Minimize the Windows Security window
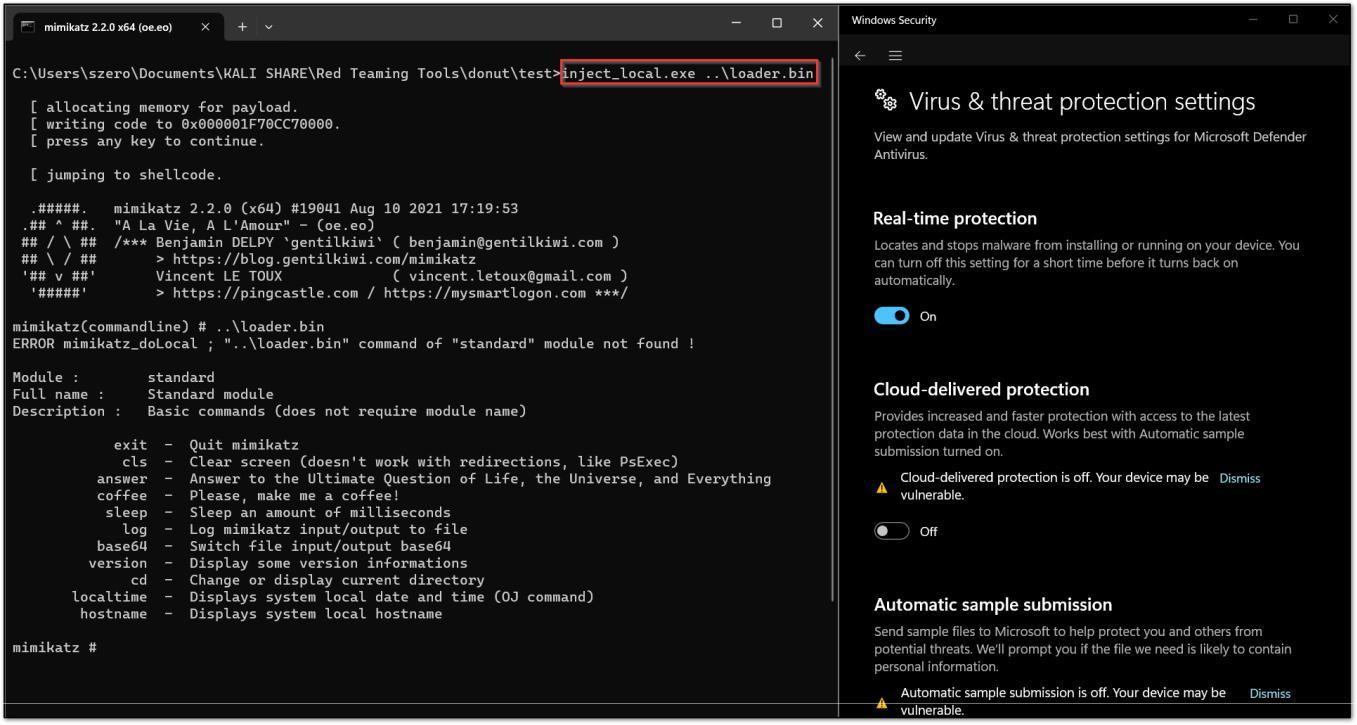This screenshot has width=1357, height=725. point(1252,19)
